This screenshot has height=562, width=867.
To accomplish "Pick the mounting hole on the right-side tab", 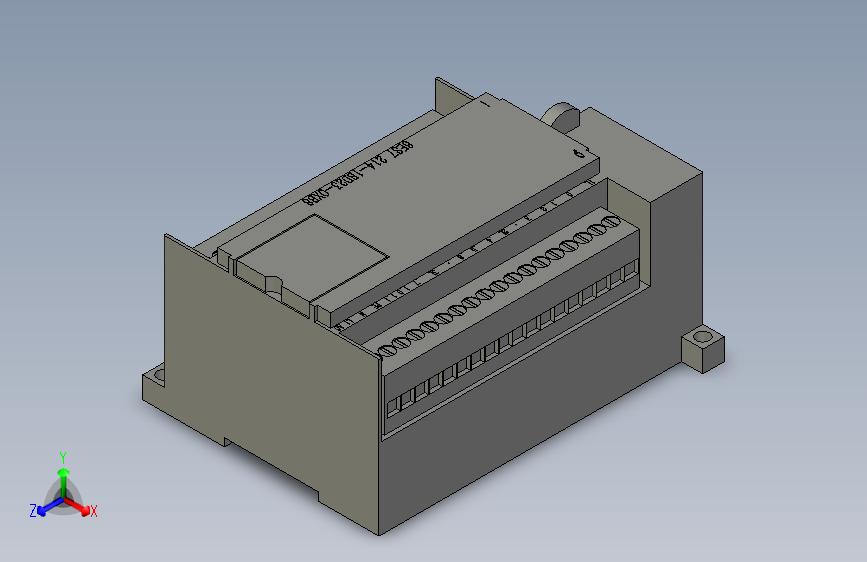I will 703,336.
